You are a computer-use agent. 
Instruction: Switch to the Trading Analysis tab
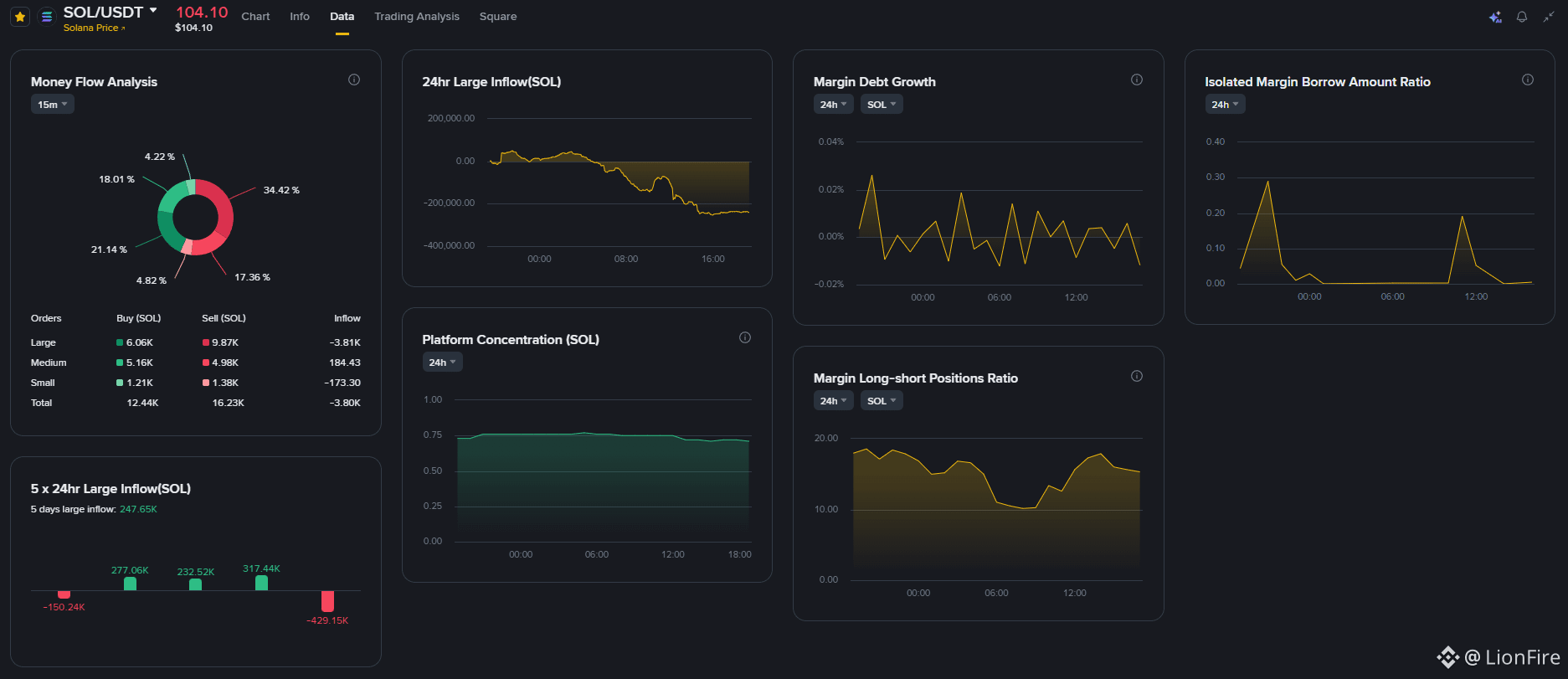click(x=417, y=17)
